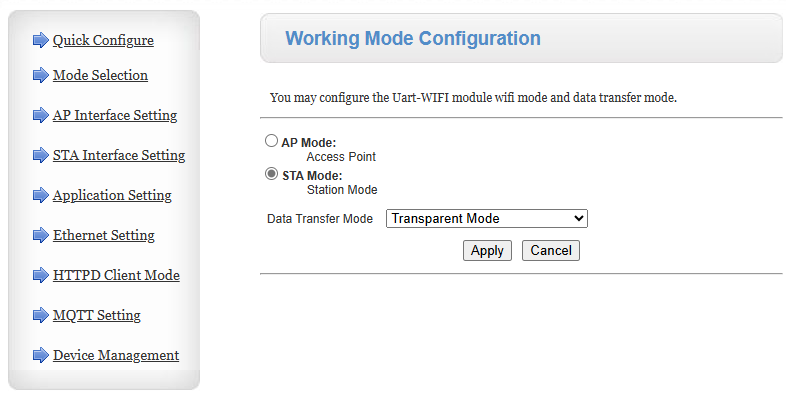Screen dimensions: 786x394
Task: Click the blue arrow icon next to Ethernet Setting
Action: pyautogui.click(x=41, y=235)
